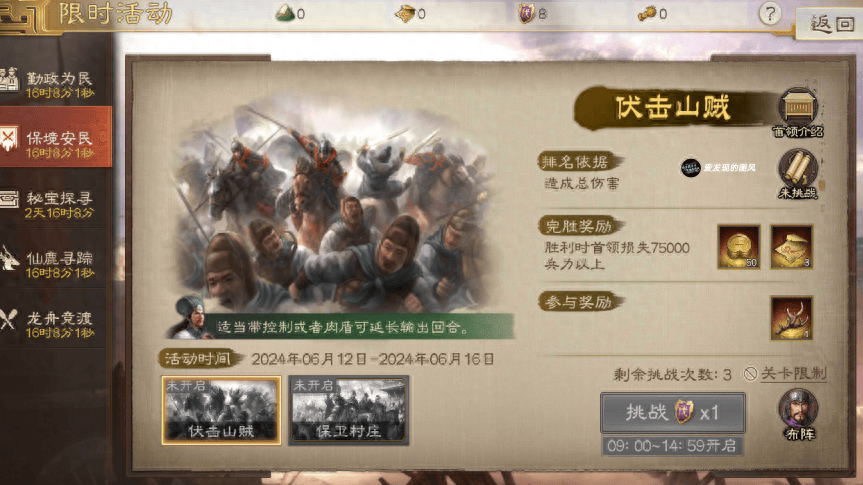This screenshot has height=485, width=863.
Task: Click the purple challenge token counter icon
Action: 526,13
